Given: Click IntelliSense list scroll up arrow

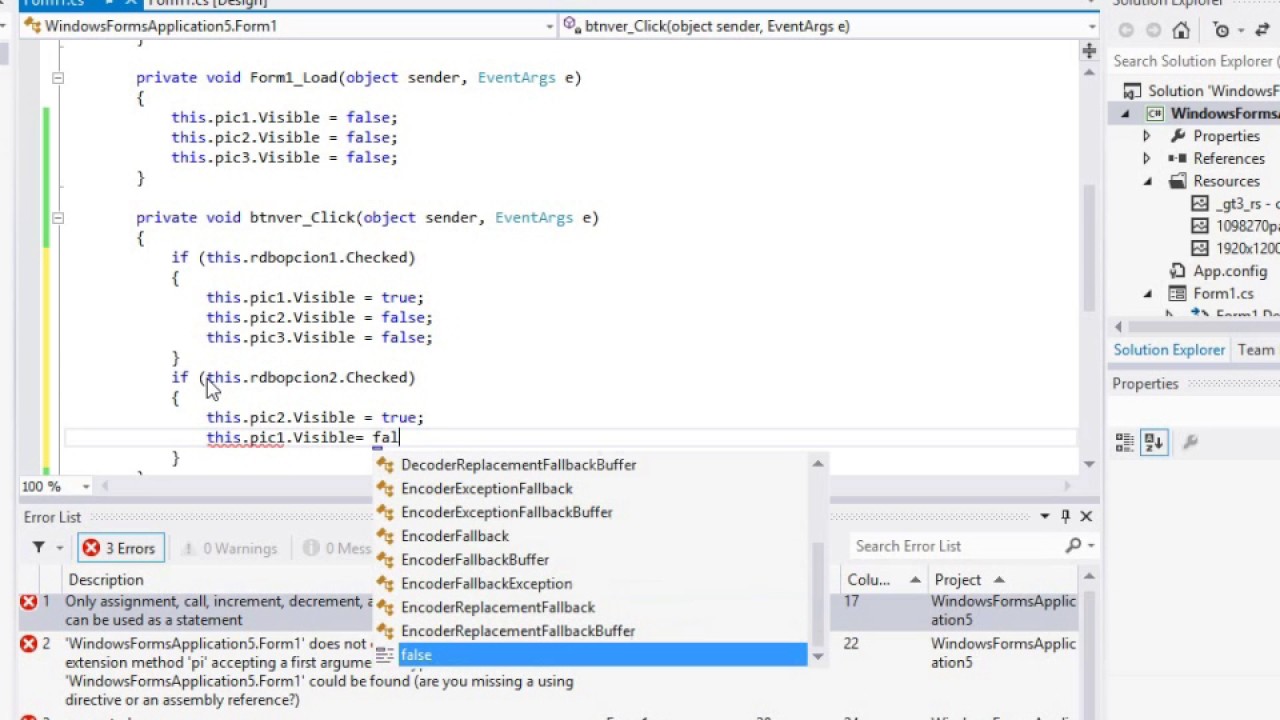Looking at the screenshot, I should tap(817, 464).
